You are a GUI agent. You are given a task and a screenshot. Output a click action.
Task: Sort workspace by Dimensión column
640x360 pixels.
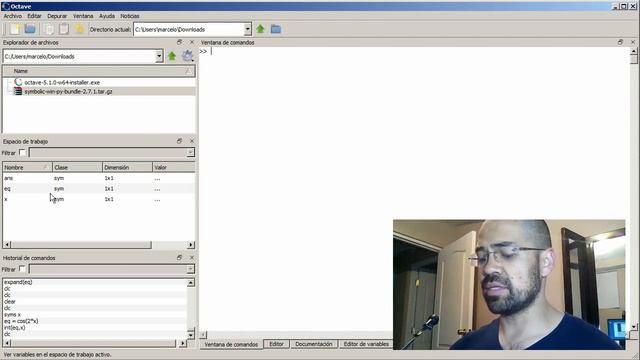127,167
